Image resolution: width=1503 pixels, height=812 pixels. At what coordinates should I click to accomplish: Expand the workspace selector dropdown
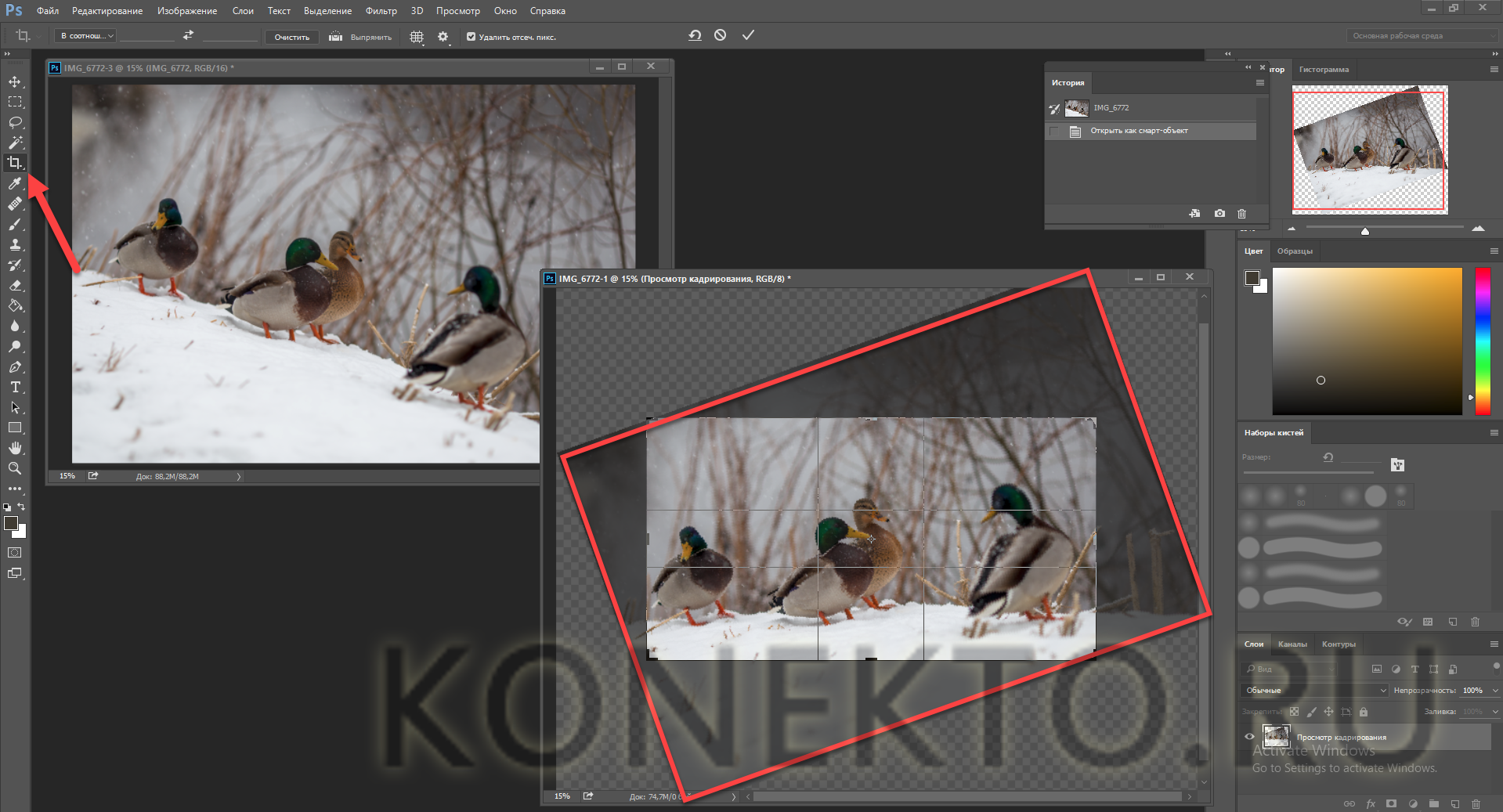click(1421, 36)
